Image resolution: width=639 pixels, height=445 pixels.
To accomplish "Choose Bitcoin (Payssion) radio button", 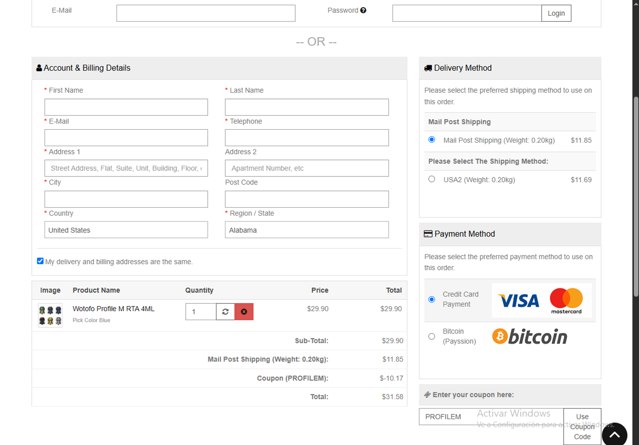I will 432,337.
